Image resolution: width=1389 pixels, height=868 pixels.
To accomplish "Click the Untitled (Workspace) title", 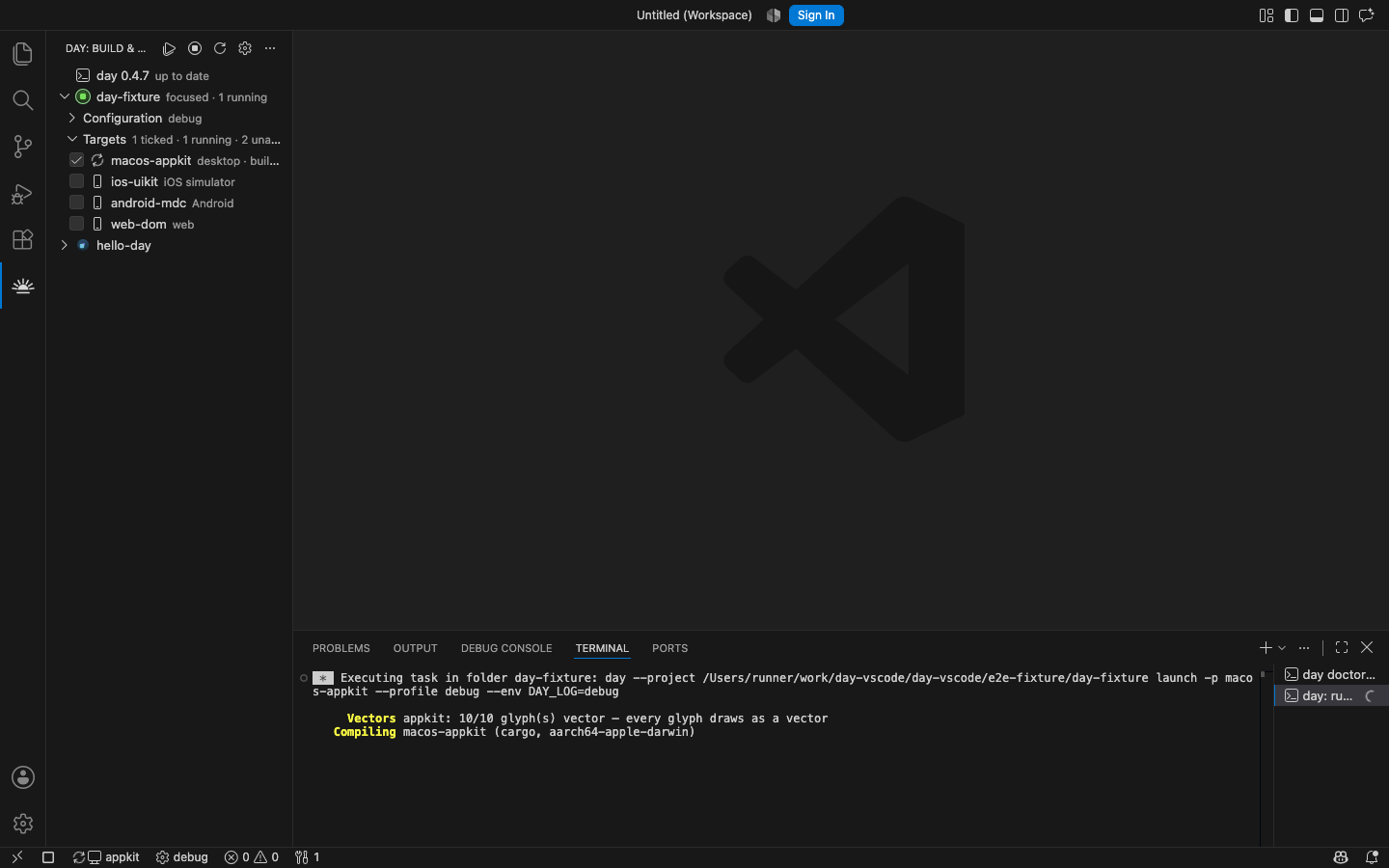I will 694,15.
